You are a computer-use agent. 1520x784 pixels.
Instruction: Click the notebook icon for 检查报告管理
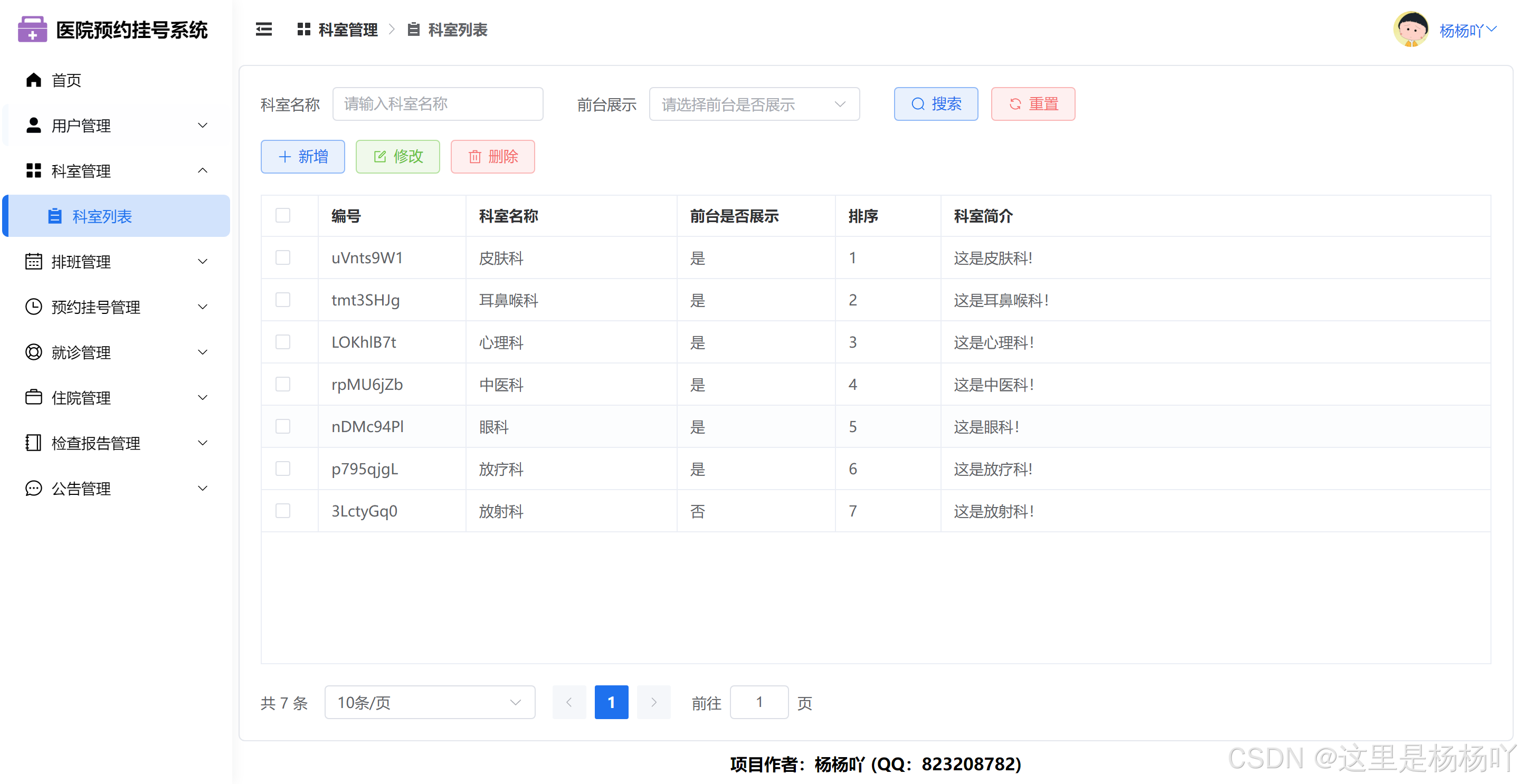tap(34, 443)
